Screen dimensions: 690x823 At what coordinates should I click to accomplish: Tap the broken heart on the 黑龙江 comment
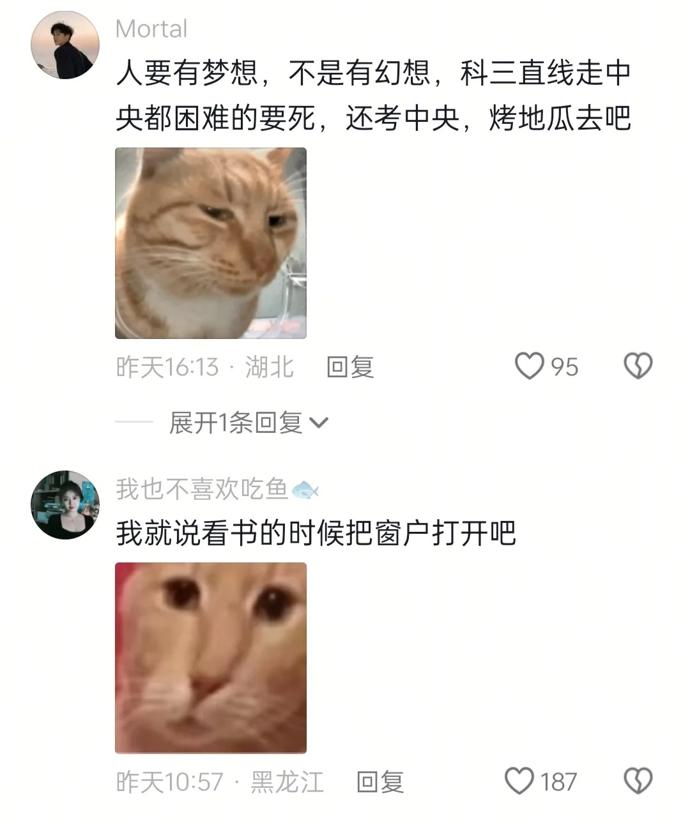tap(638, 780)
